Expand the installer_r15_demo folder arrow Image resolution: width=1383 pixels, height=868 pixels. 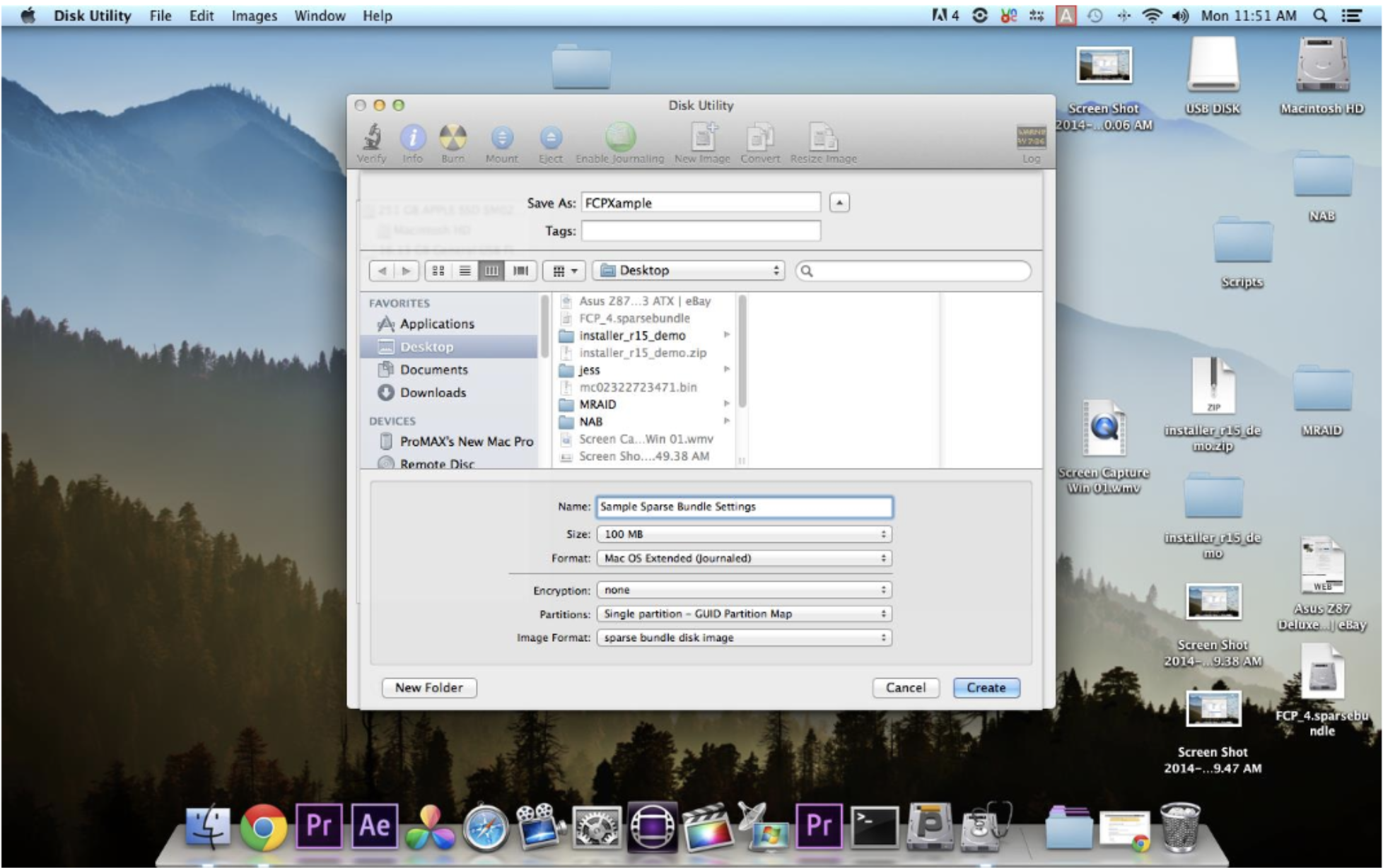726,335
